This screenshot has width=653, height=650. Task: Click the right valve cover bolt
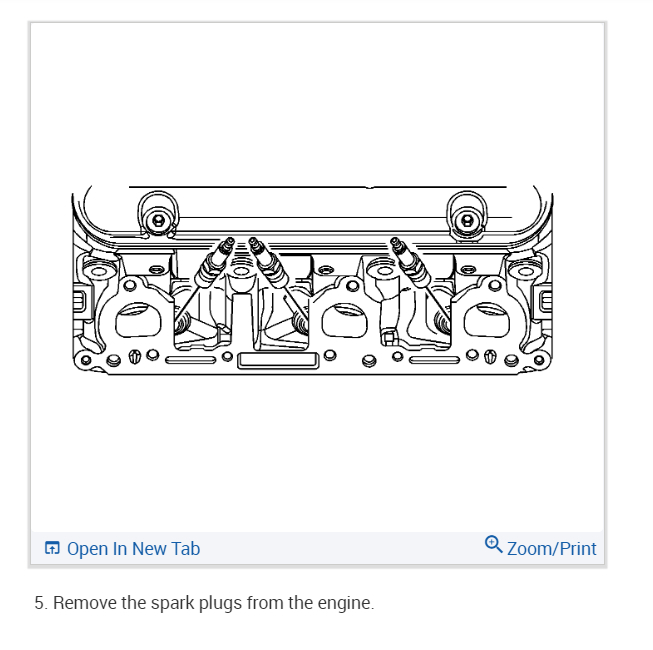467,220
